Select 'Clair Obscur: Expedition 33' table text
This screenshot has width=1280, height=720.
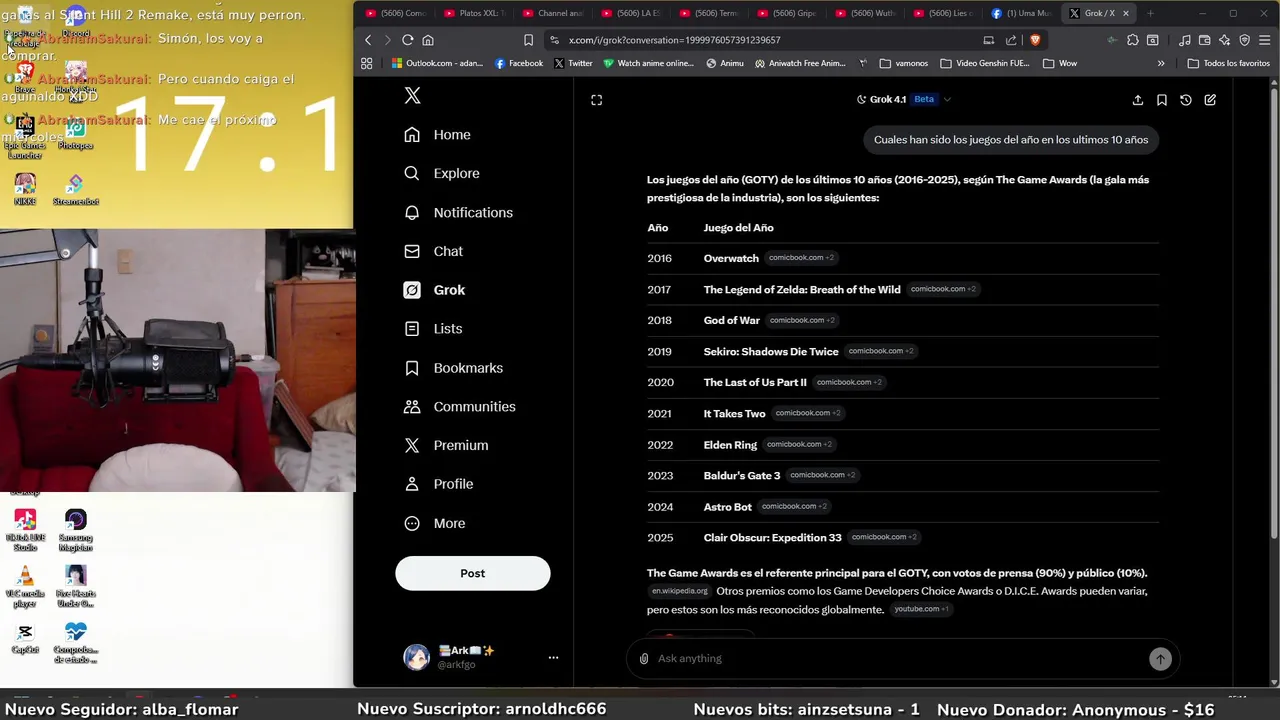(x=772, y=538)
